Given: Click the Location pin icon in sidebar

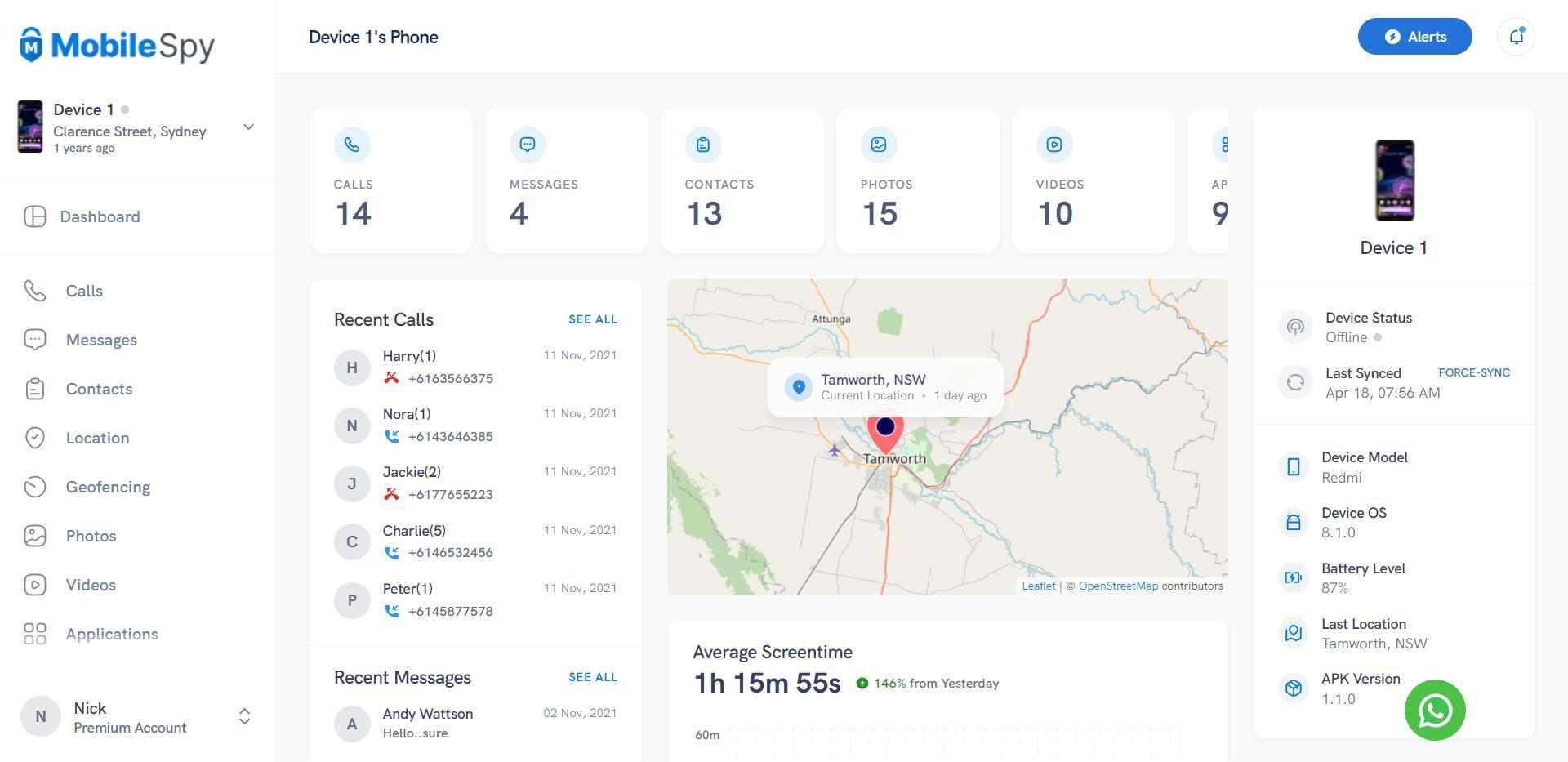Looking at the screenshot, I should (36, 438).
